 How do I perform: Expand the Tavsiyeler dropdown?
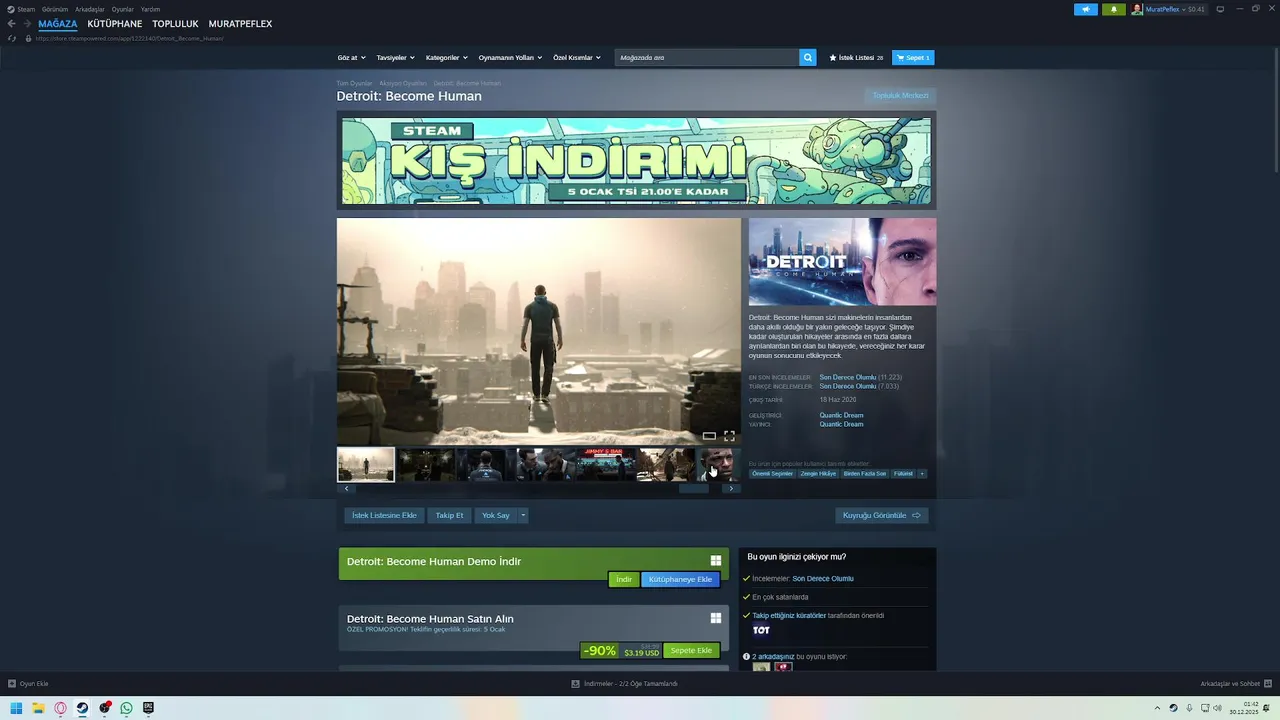click(395, 58)
